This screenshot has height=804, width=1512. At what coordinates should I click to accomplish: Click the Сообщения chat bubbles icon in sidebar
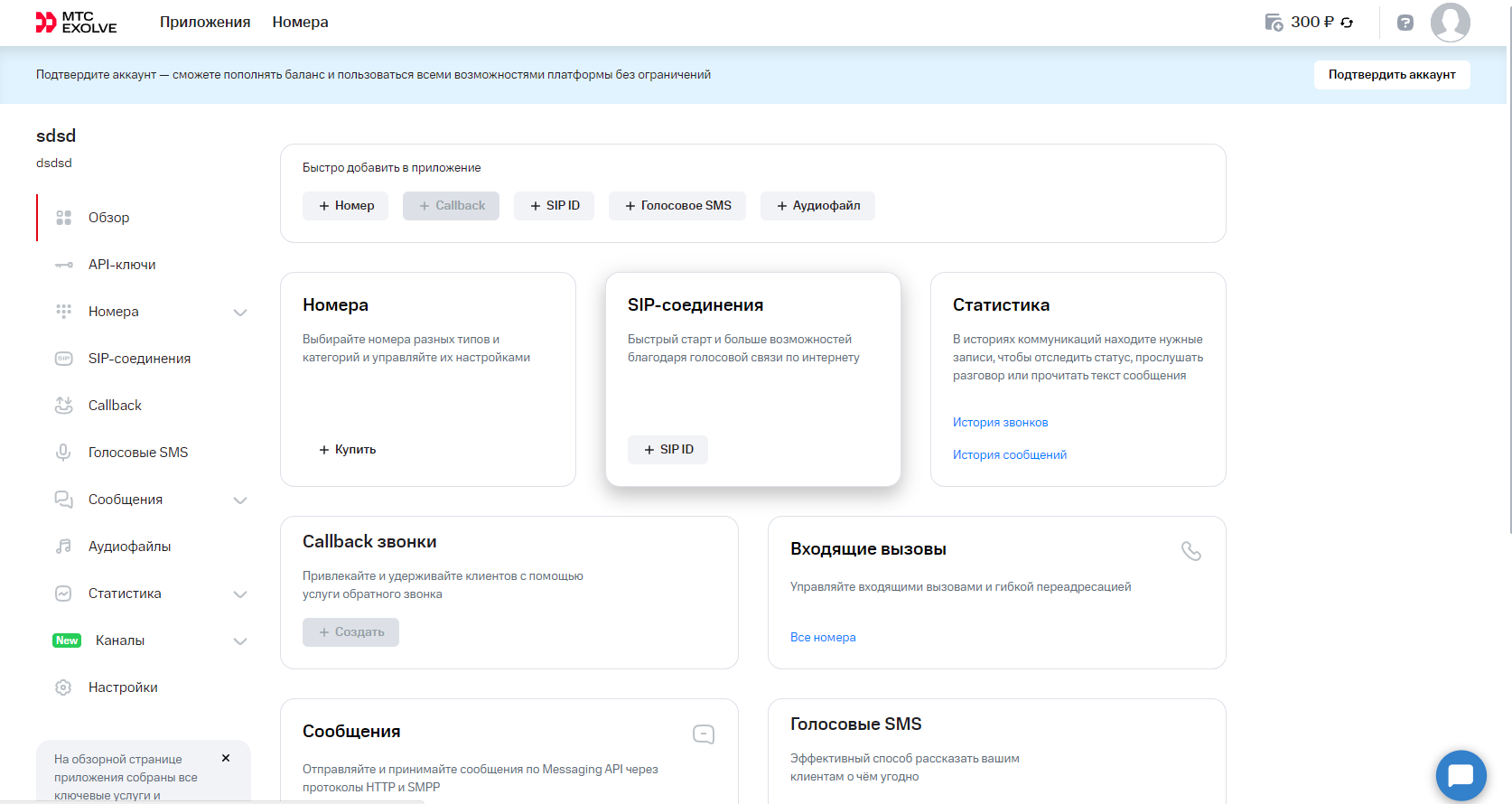pyautogui.click(x=63, y=500)
